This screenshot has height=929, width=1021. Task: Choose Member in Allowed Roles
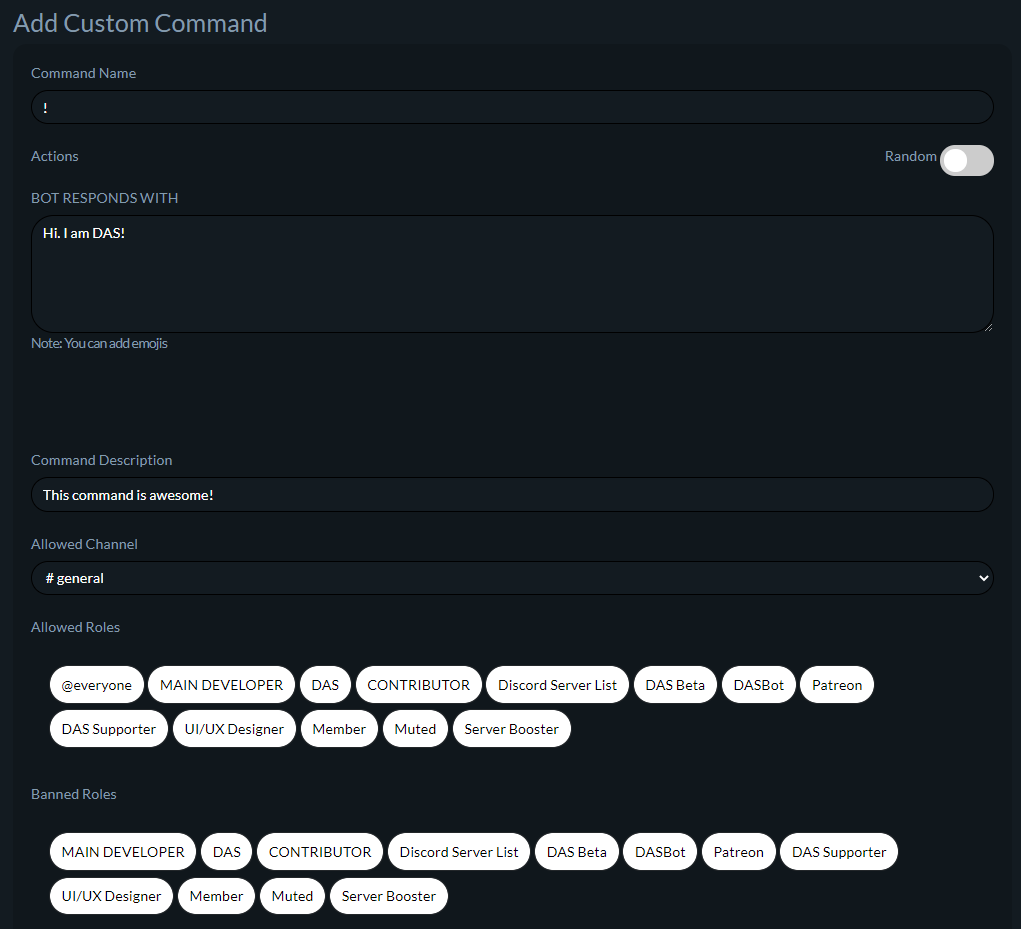pyautogui.click(x=339, y=729)
